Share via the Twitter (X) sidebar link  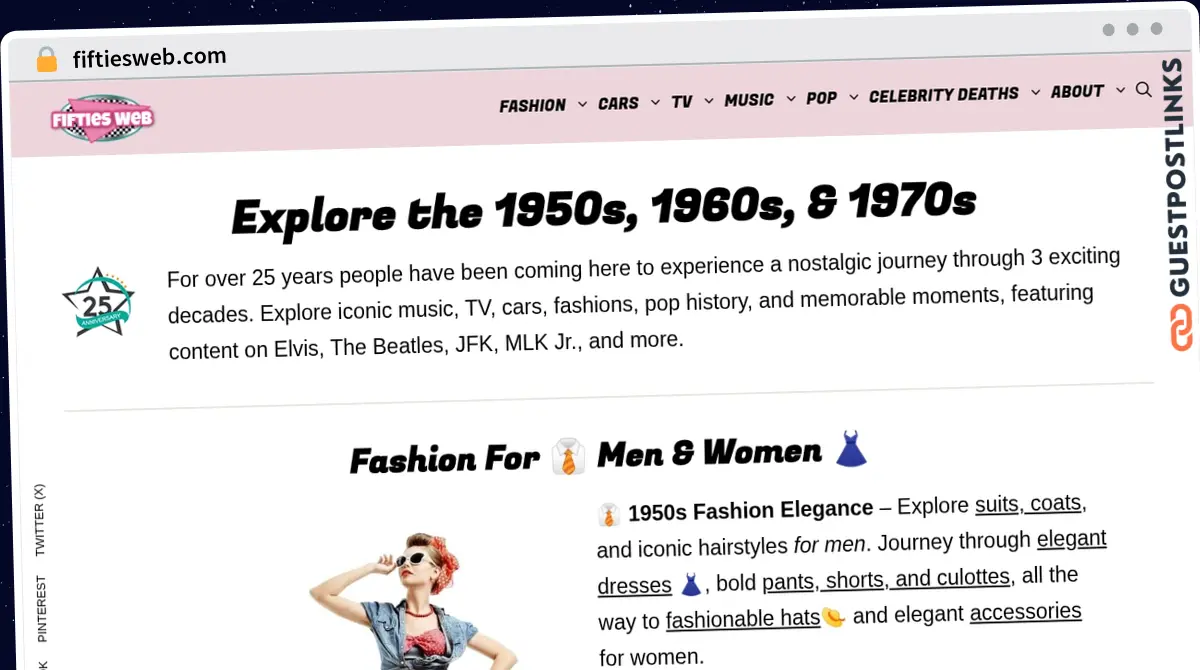tap(40, 520)
